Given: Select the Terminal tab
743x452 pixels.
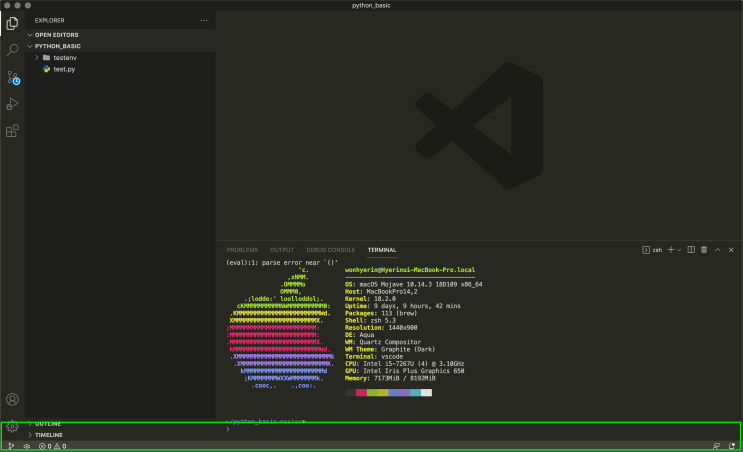Looking at the screenshot, I should (382, 250).
